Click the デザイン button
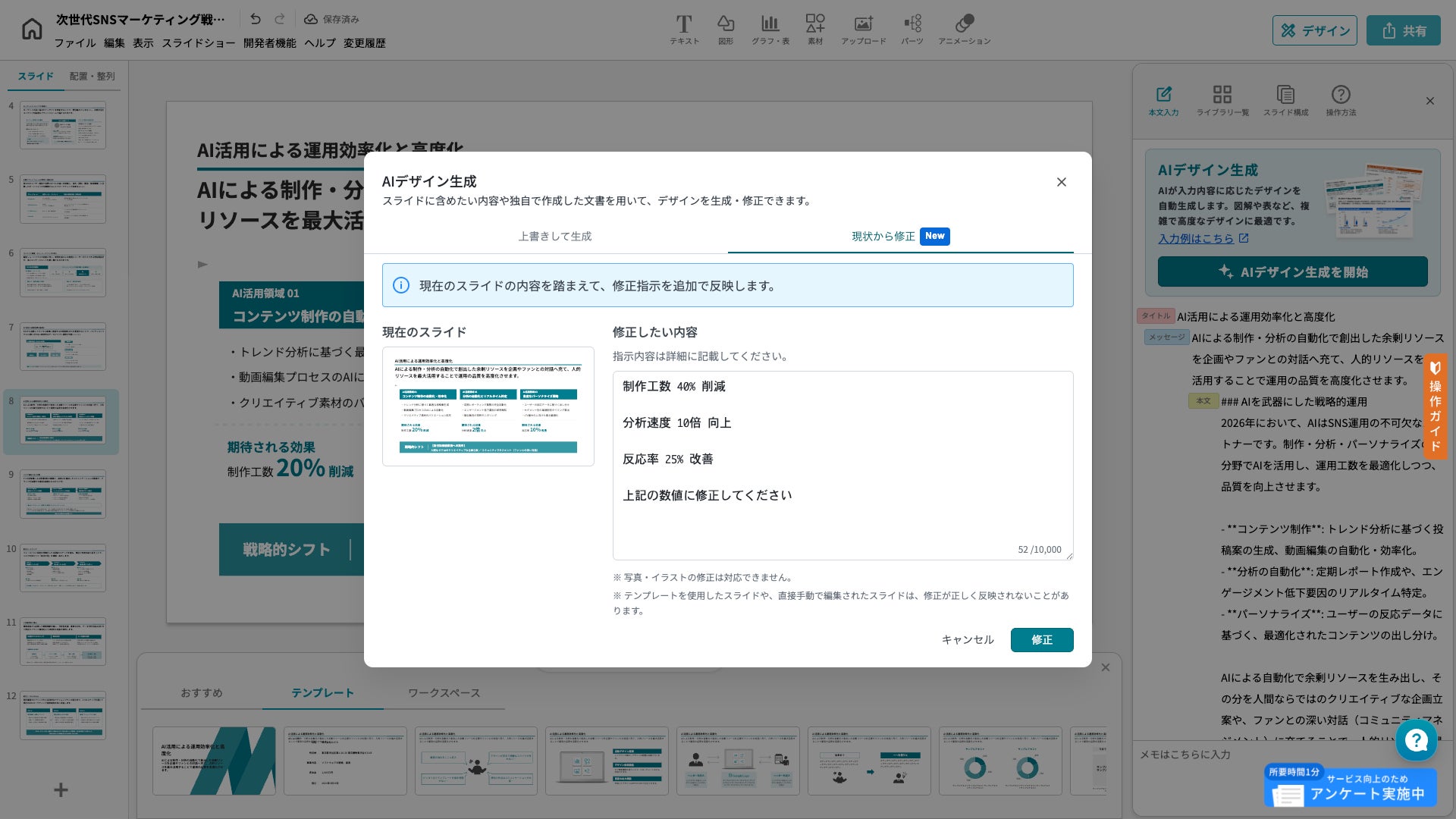Image resolution: width=1456 pixels, height=819 pixels. point(1315,30)
